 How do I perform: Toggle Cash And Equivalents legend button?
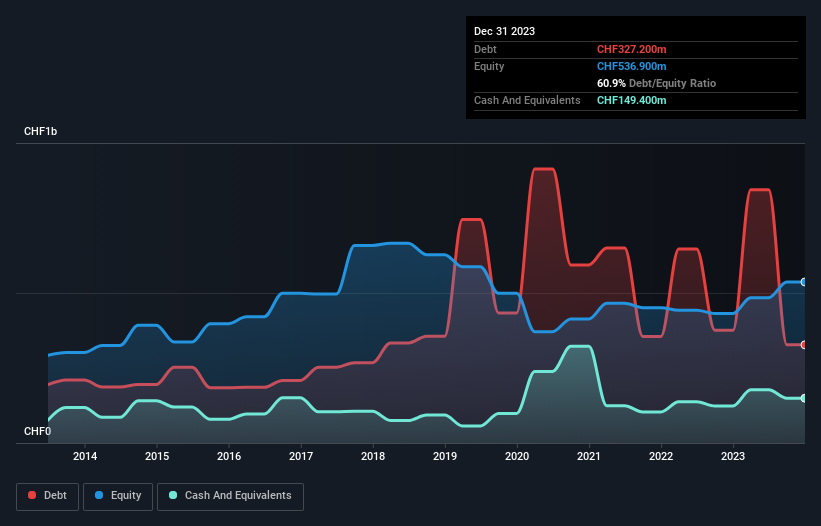[x=230, y=496]
